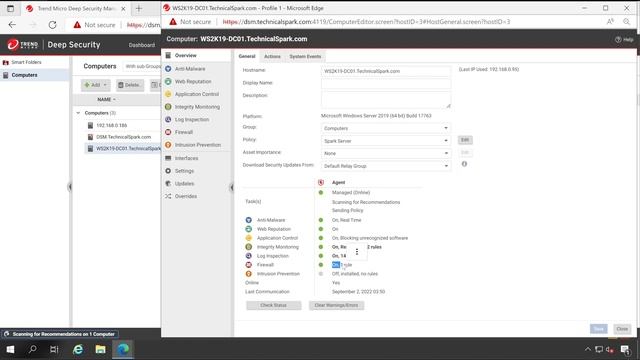Click into the Hostname field

coord(386,71)
